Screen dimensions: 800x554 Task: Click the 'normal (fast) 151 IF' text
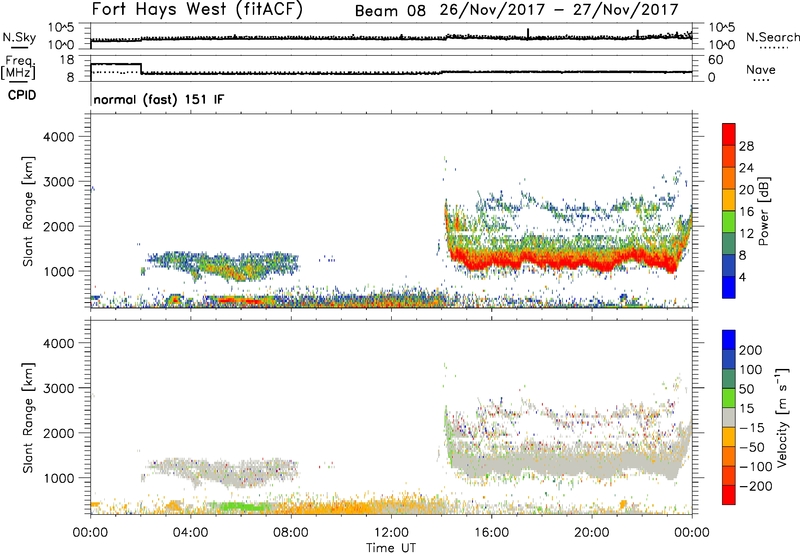coord(159,99)
